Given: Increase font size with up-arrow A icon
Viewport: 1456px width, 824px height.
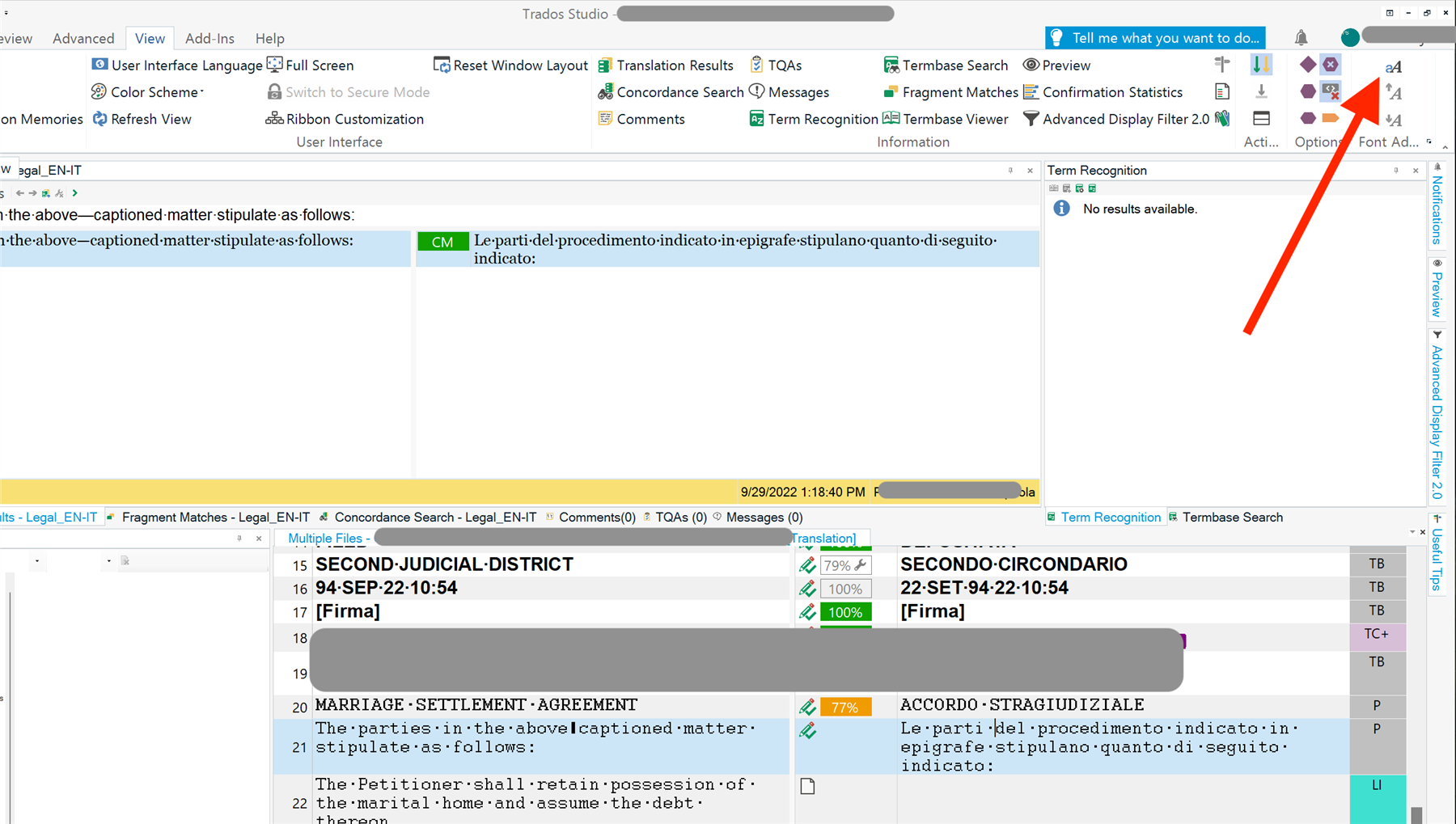Looking at the screenshot, I should (x=1393, y=92).
